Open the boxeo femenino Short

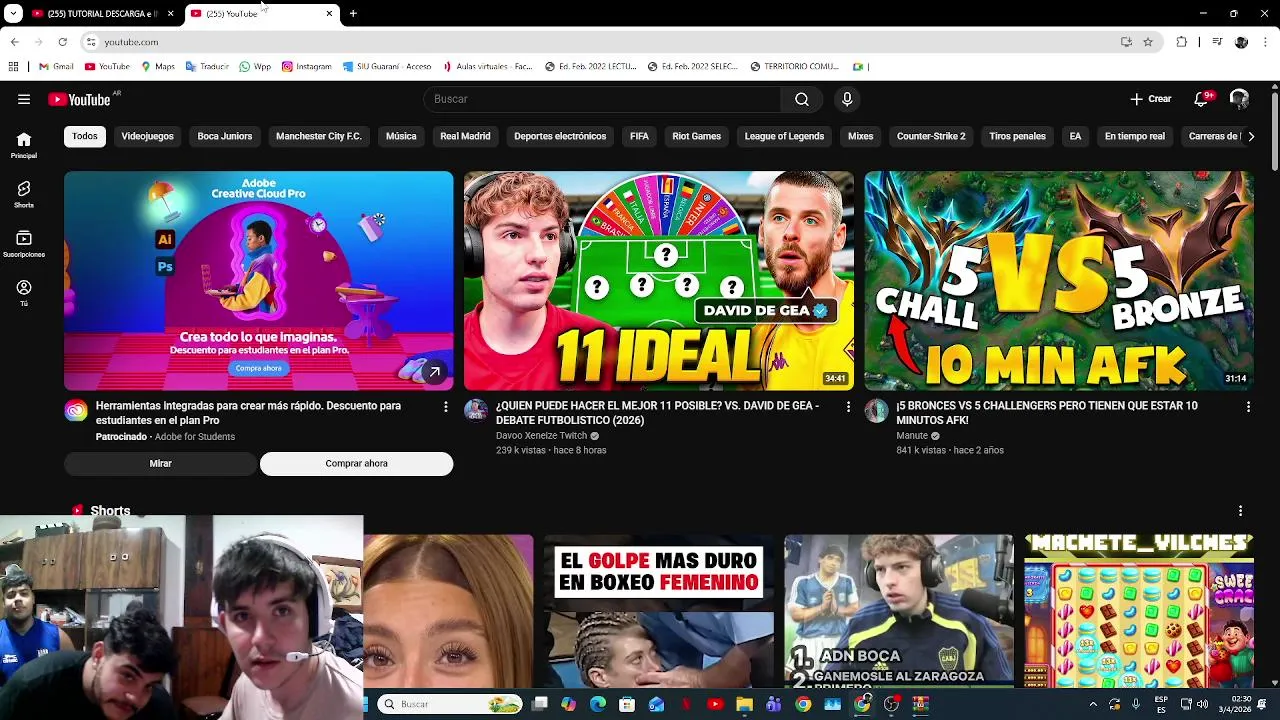pyautogui.click(x=659, y=611)
